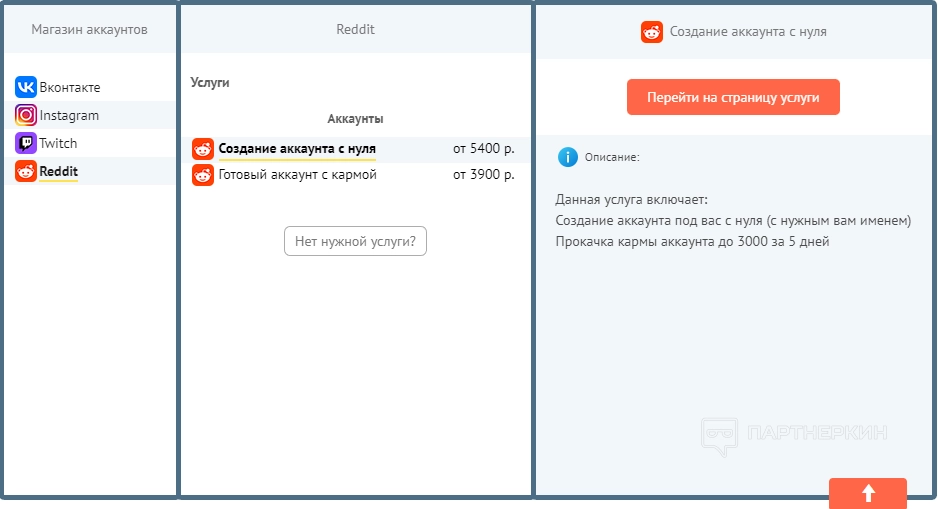This screenshot has height=509, width=938.
Task: Choose Готовый аккаунт с кармой service
Action: pyautogui.click(x=297, y=175)
